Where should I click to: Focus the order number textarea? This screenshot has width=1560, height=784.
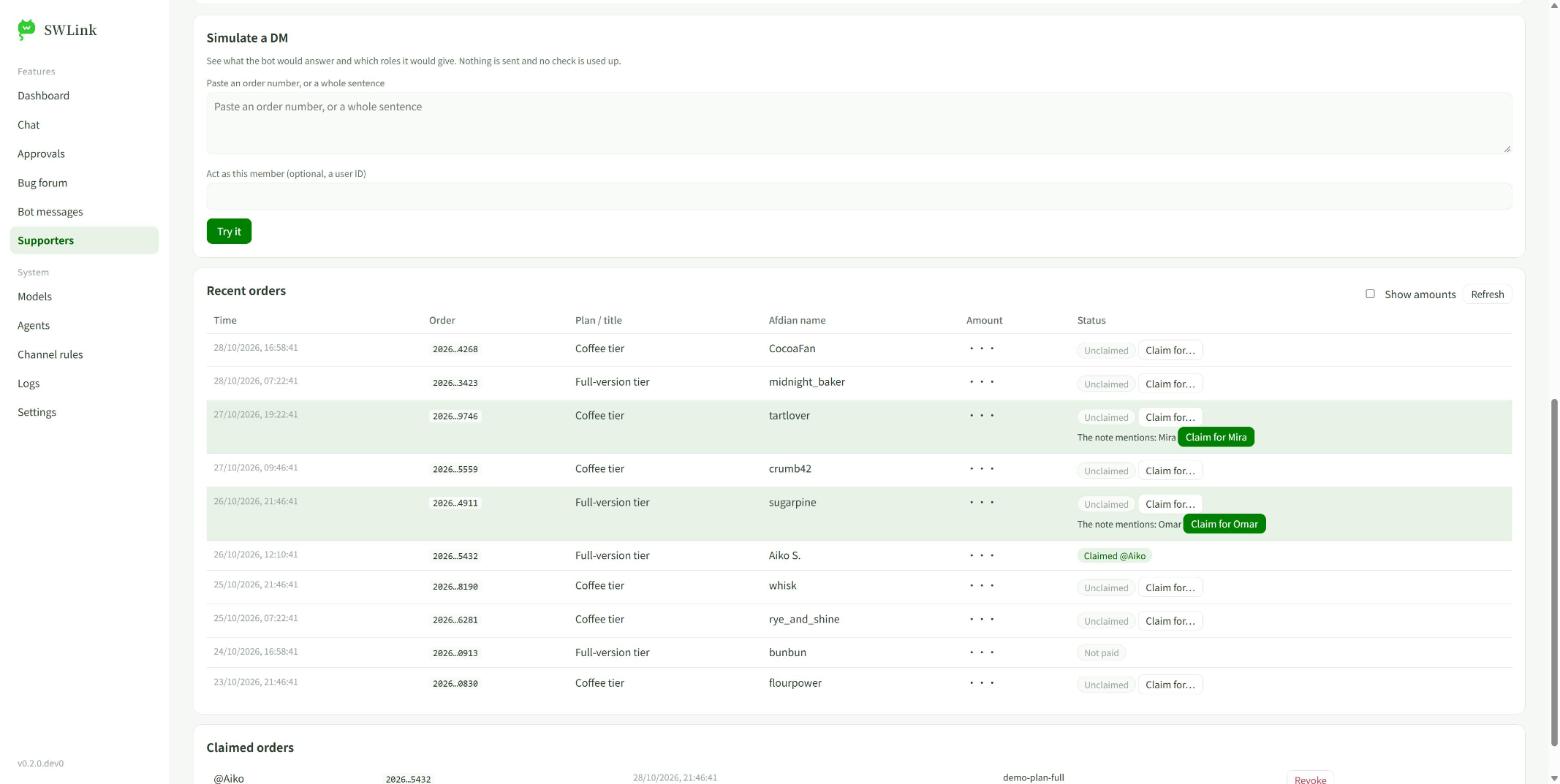[859, 123]
